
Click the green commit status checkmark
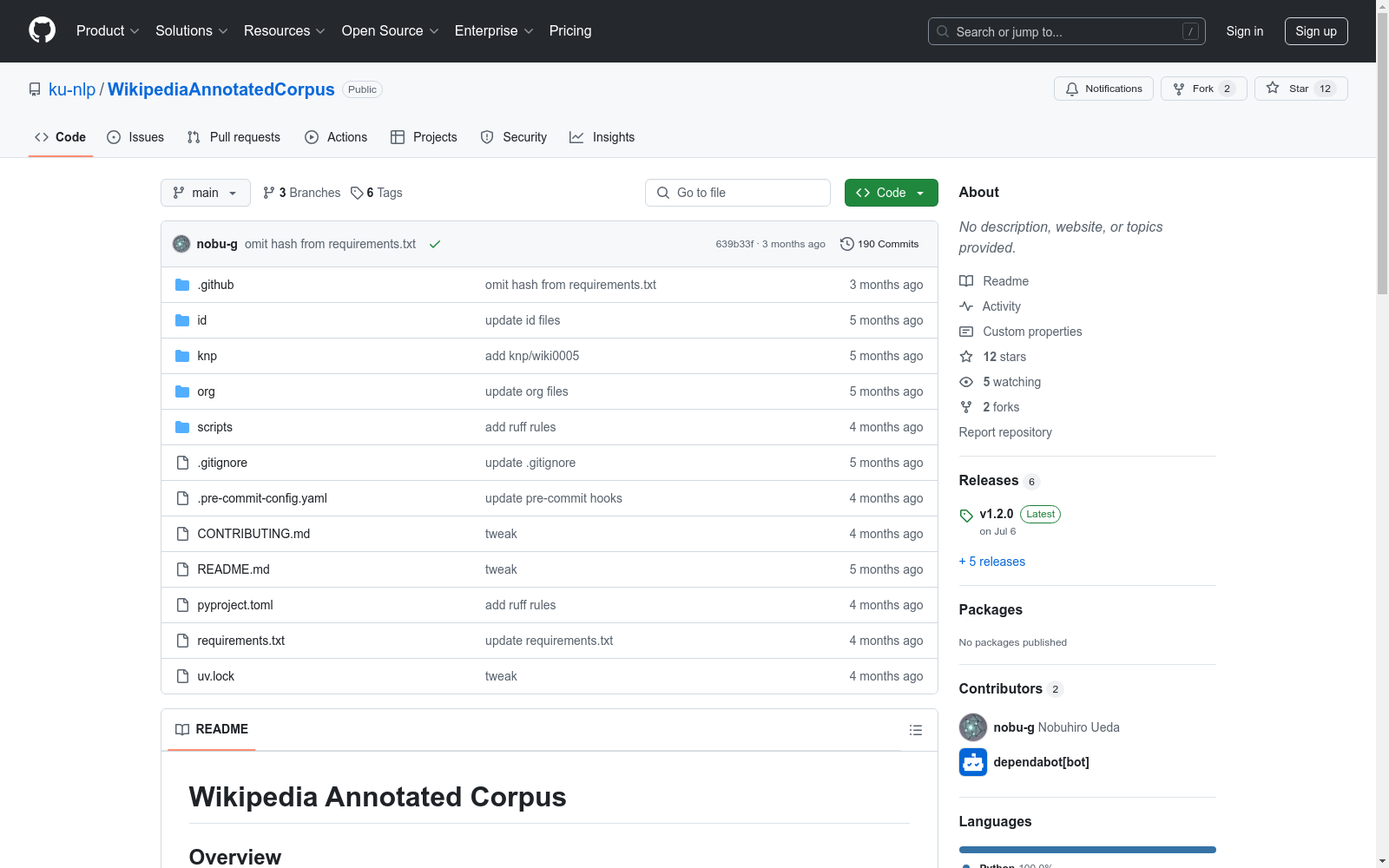pyautogui.click(x=435, y=244)
